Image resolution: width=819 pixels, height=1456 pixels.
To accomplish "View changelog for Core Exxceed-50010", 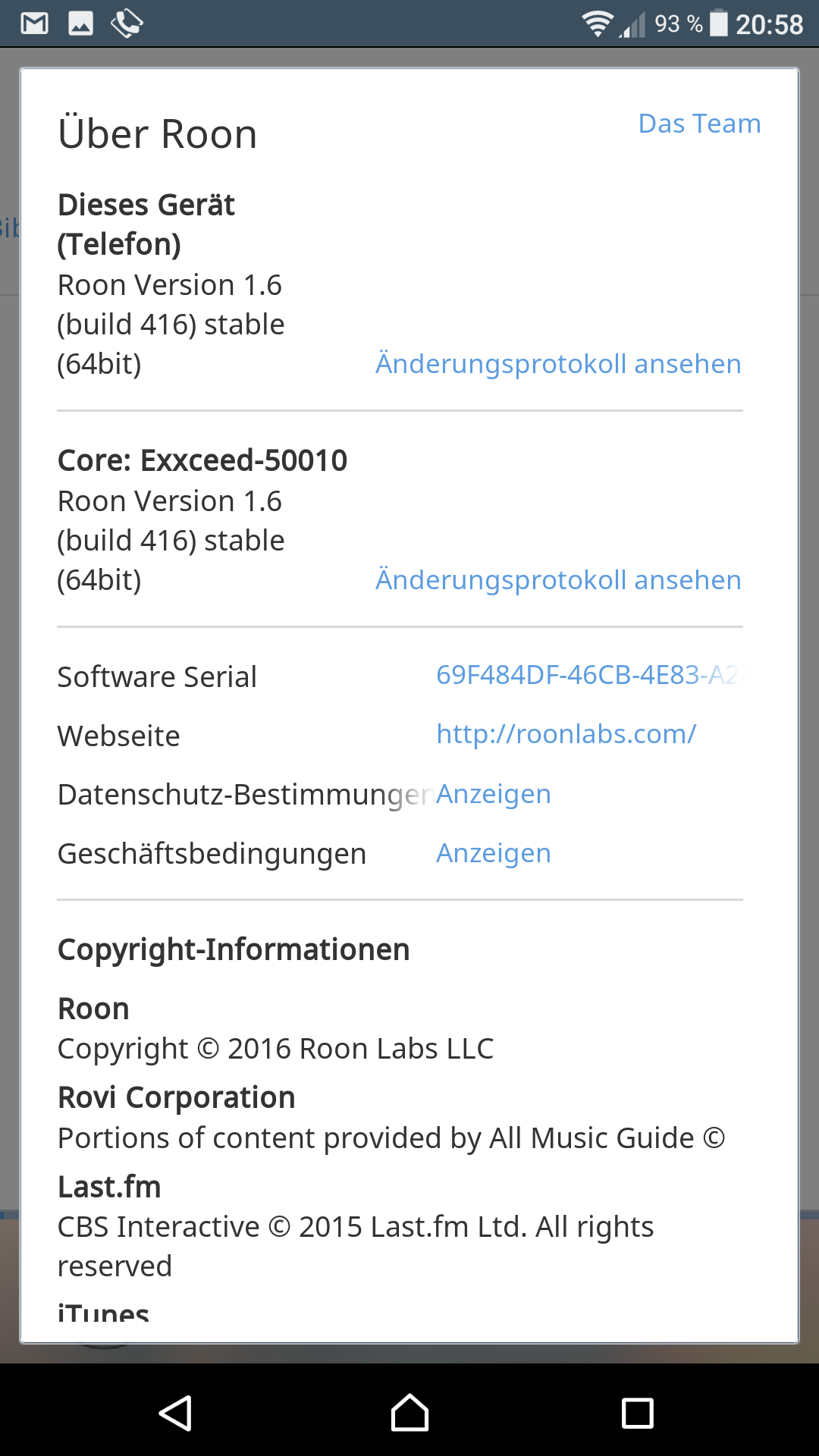I will pos(558,580).
